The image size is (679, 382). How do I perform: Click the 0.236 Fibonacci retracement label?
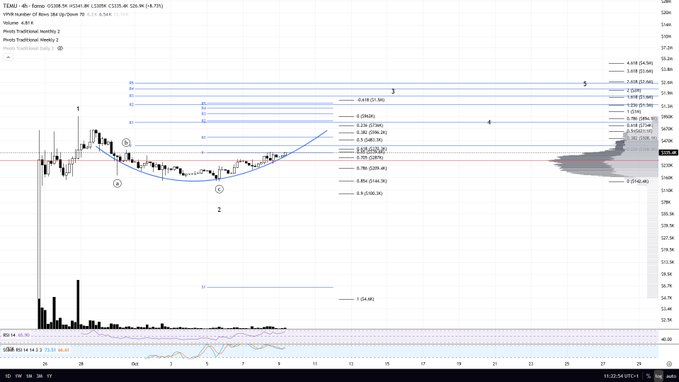[370, 126]
